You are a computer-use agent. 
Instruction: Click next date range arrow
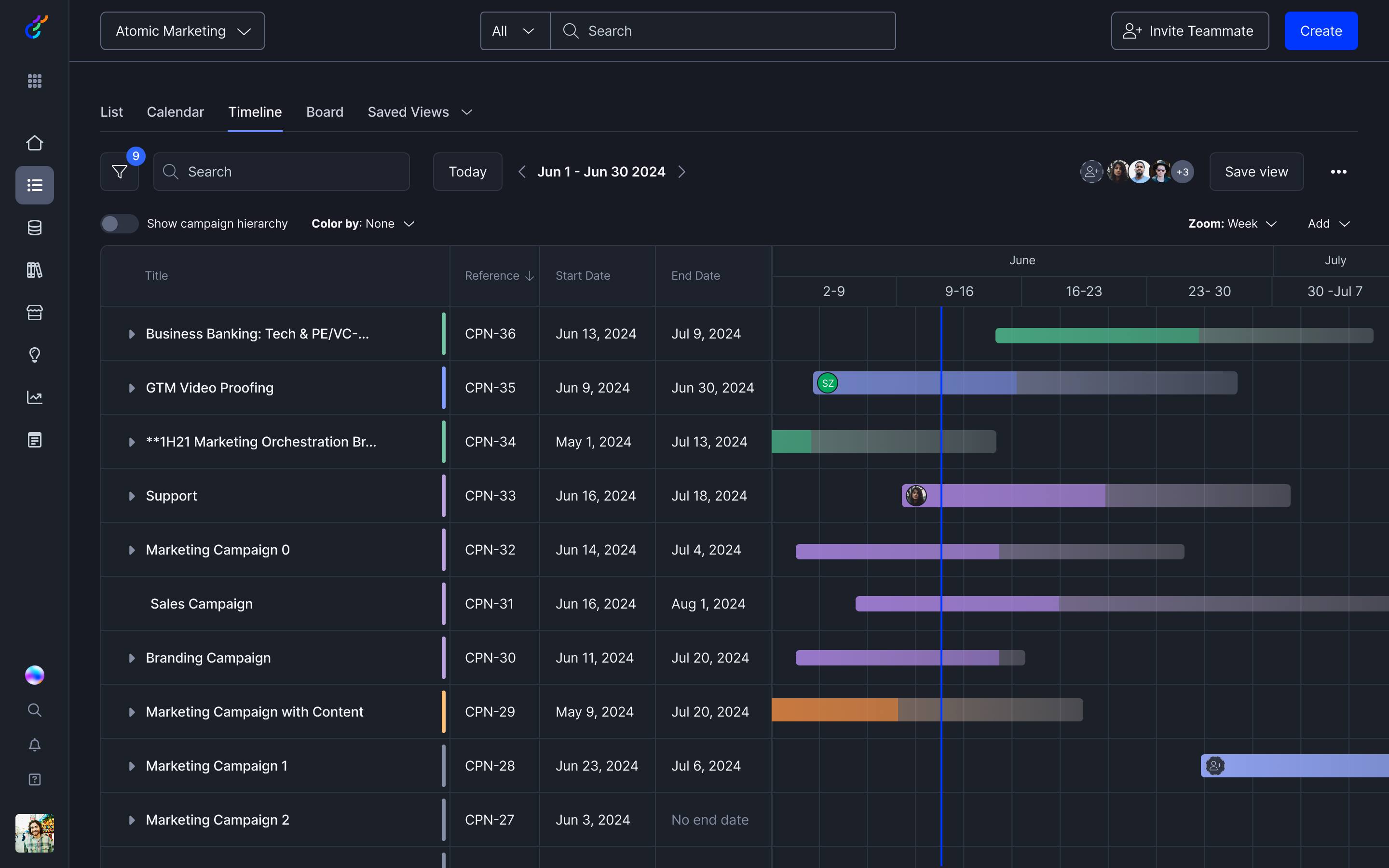coord(682,172)
